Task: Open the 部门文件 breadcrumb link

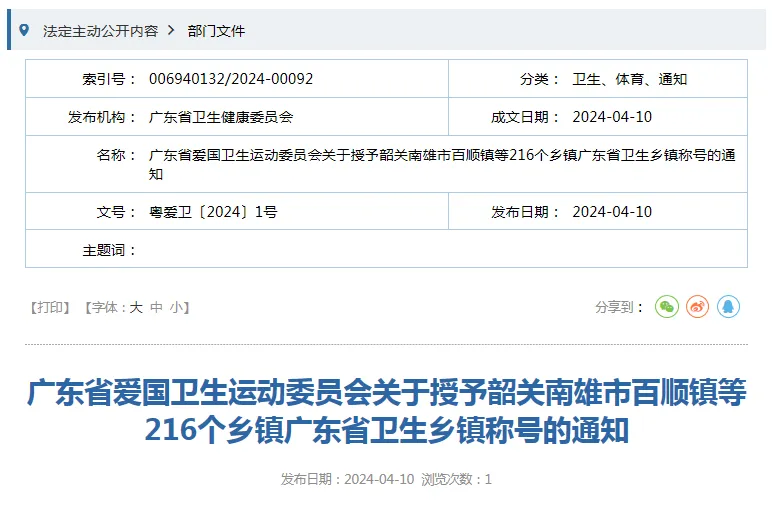Action: point(216,31)
